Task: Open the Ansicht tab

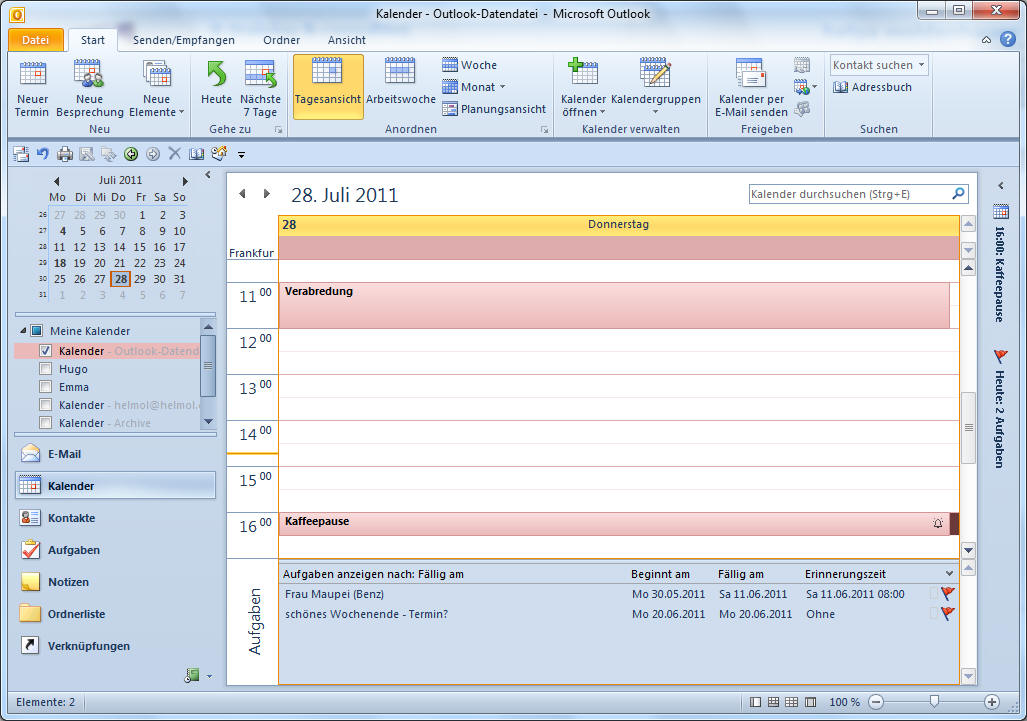Action: pos(346,40)
